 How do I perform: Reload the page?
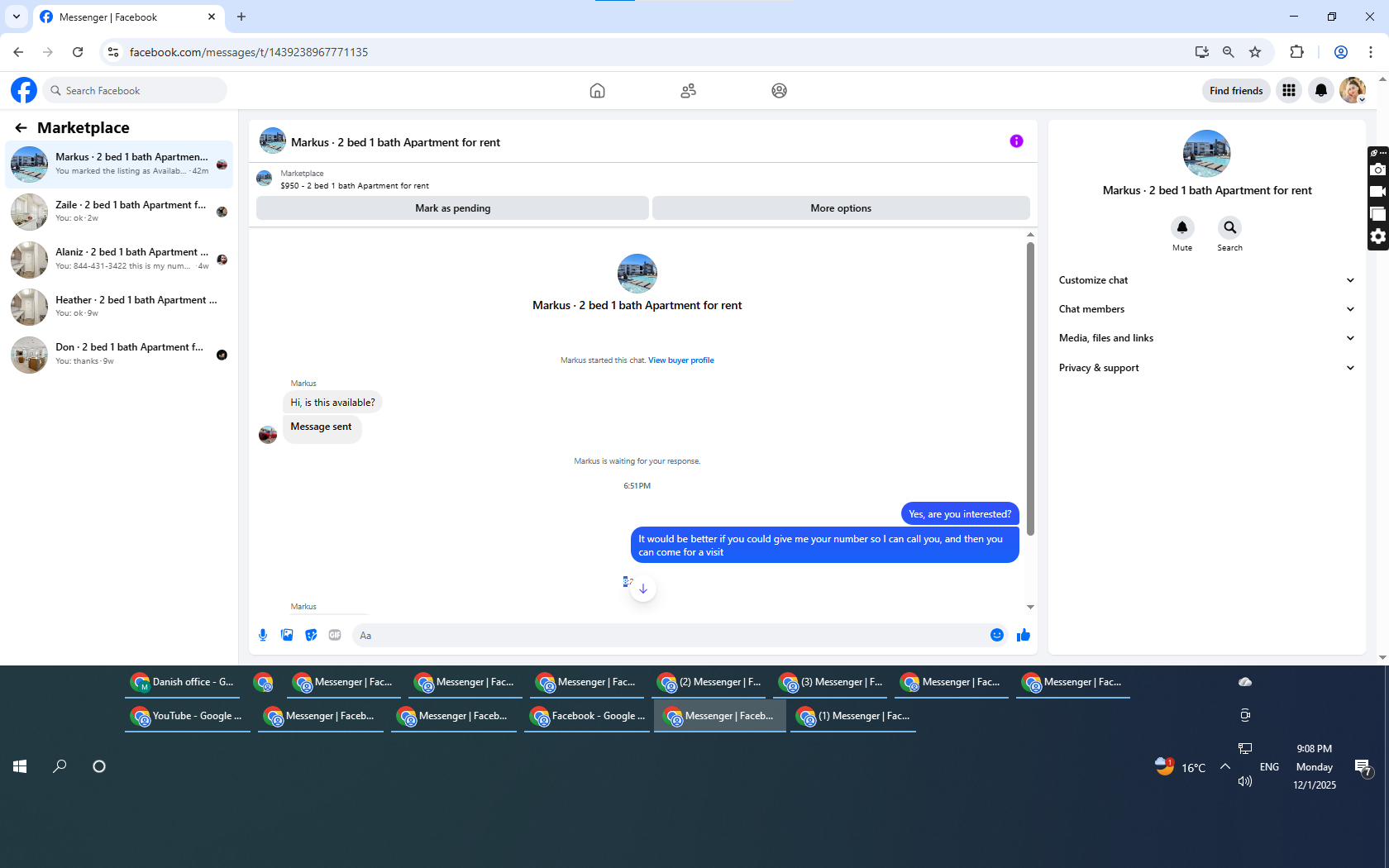click(78, 52)
